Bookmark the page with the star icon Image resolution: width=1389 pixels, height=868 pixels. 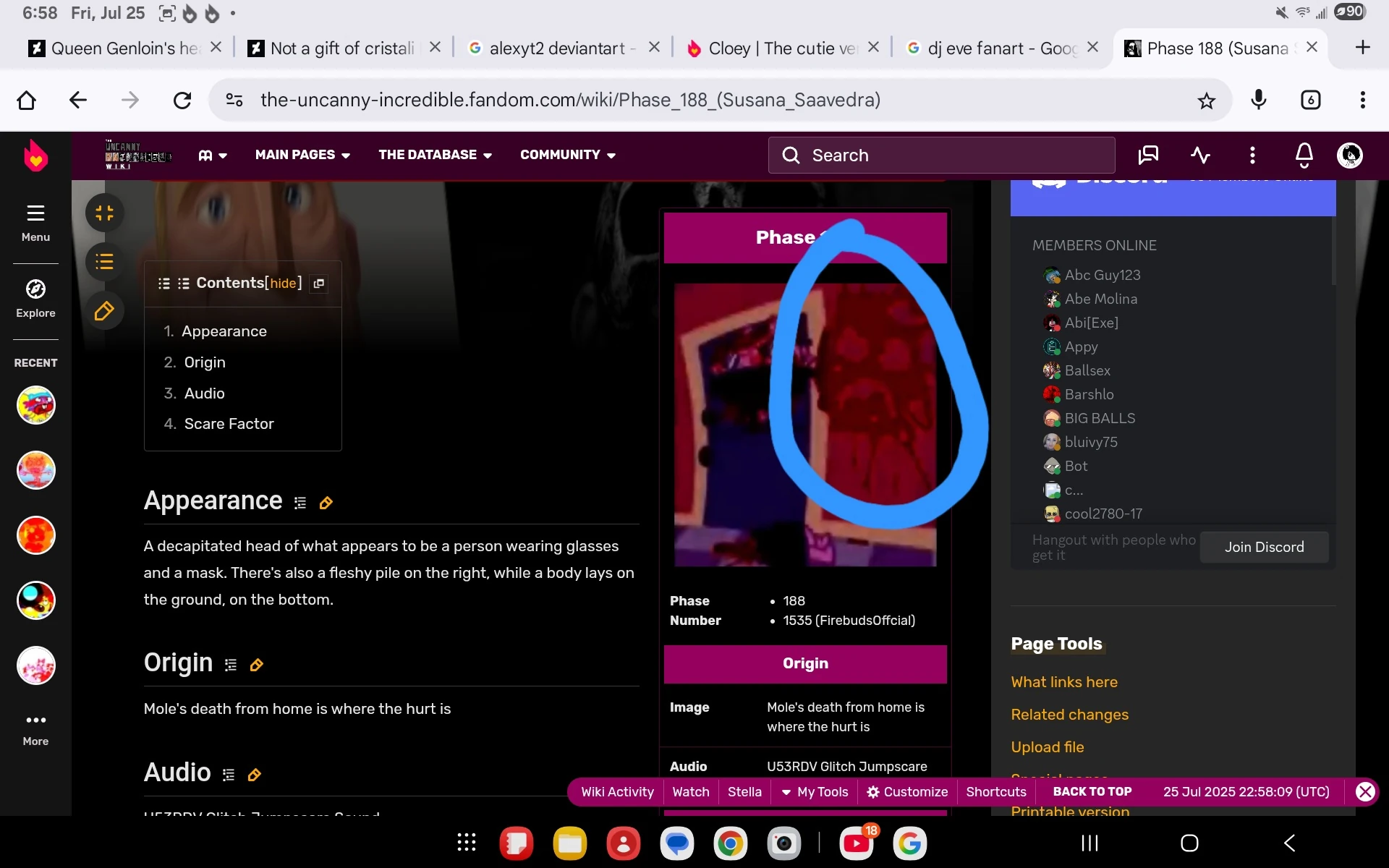(1206, 101)
